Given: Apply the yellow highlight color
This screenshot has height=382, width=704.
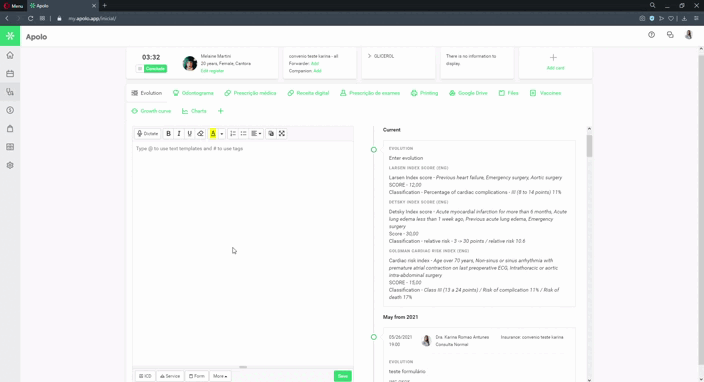Looking at the screenshot, I should pyautogui.click(x=213, y=133).
